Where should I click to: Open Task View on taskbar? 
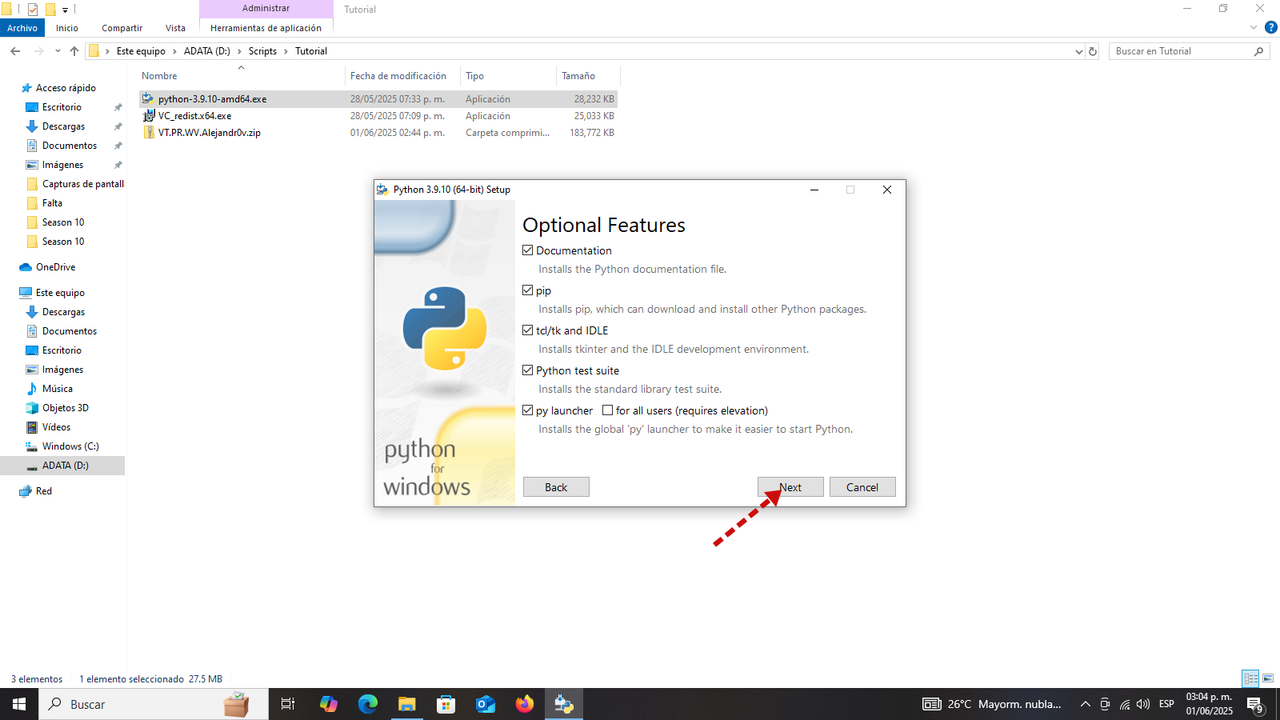coord(288,704)
